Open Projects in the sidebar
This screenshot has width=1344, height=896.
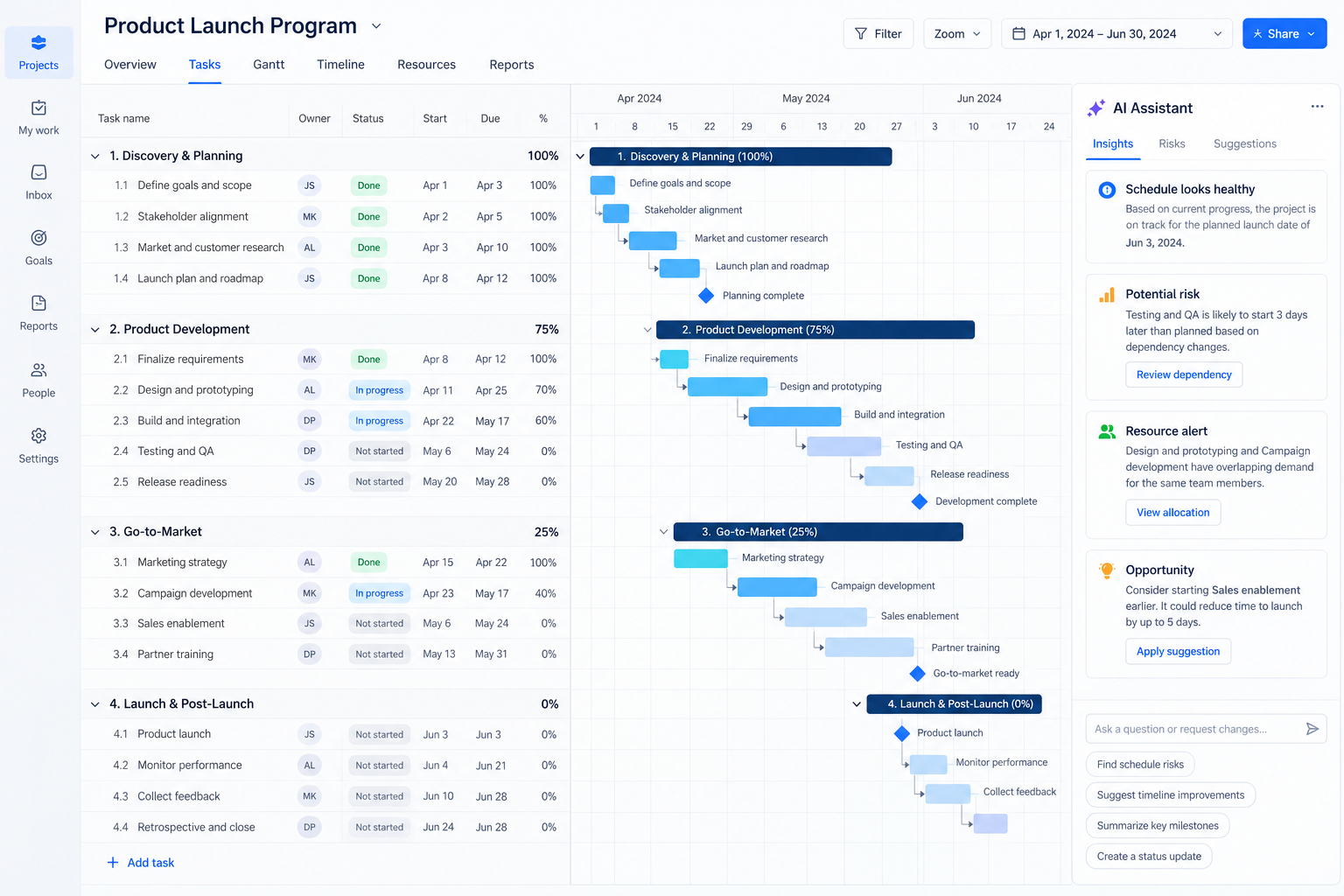(x=38, y=52)
